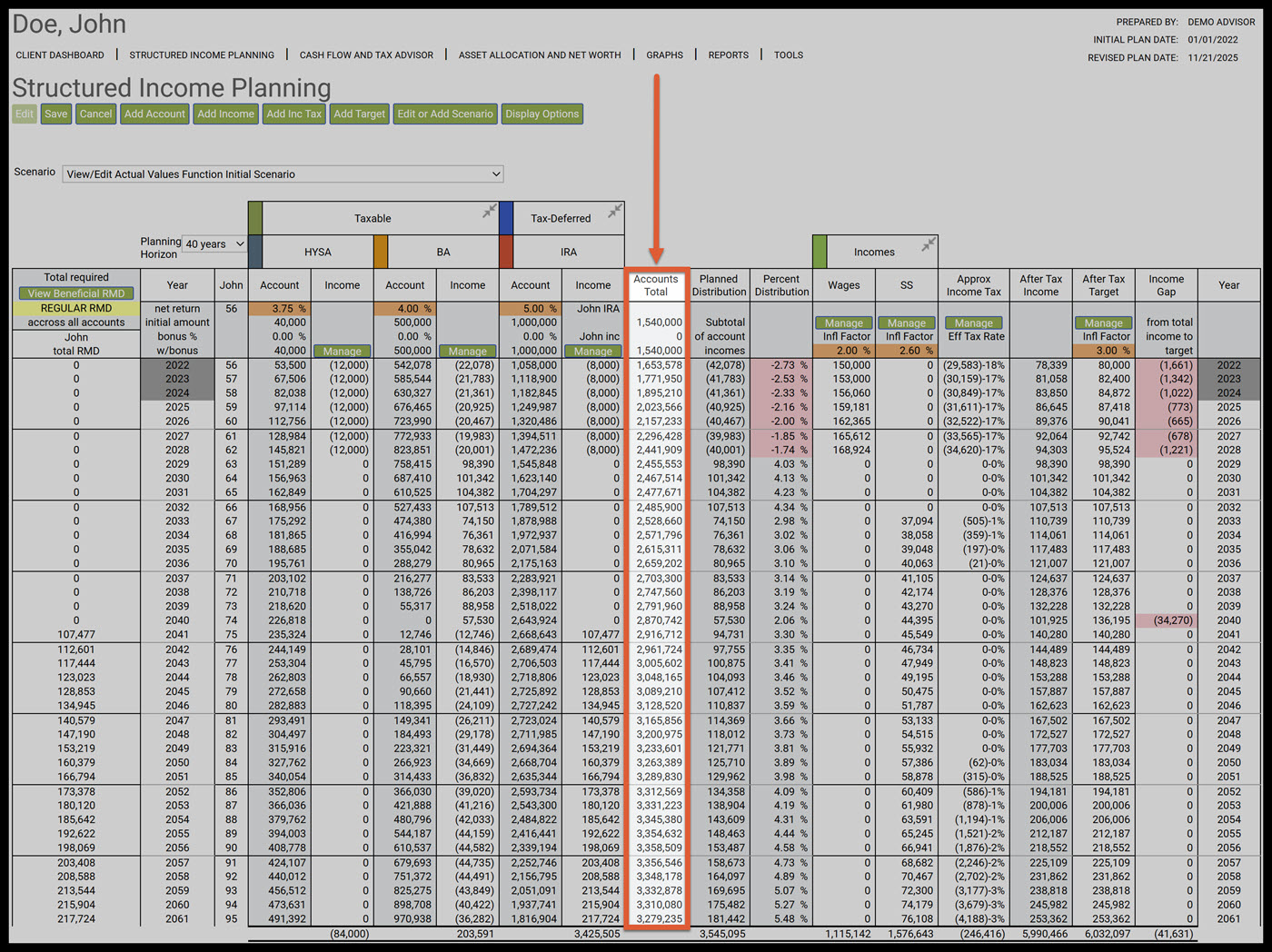Click the 1,653,578 accounts total value
Viewport: 1272px width, 952px height.
(x=659, y=365)
